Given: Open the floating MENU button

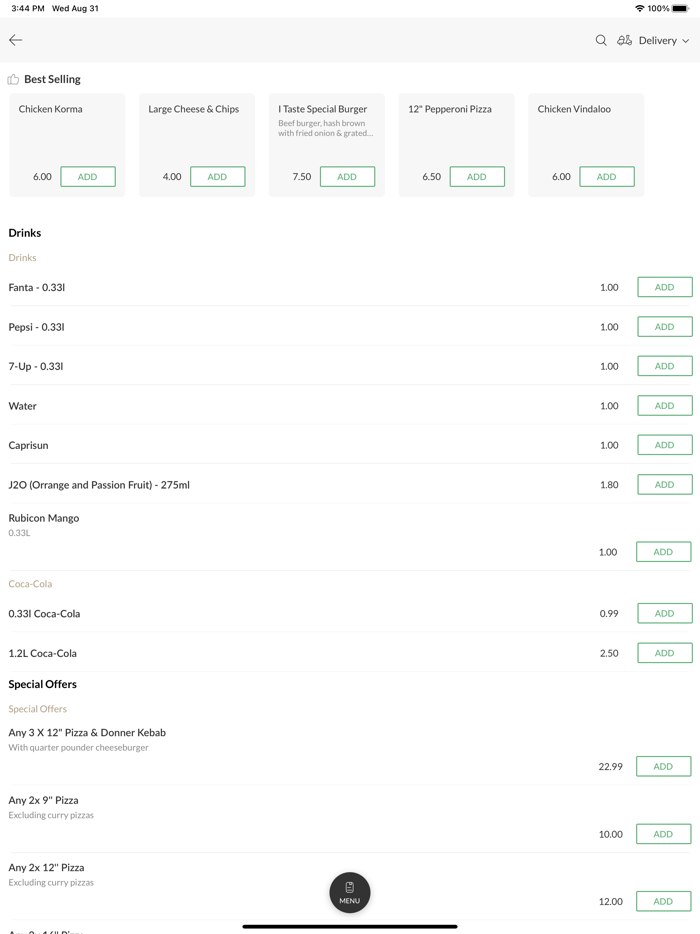Looking at the screenshot, I should click(x=350, y=892).
